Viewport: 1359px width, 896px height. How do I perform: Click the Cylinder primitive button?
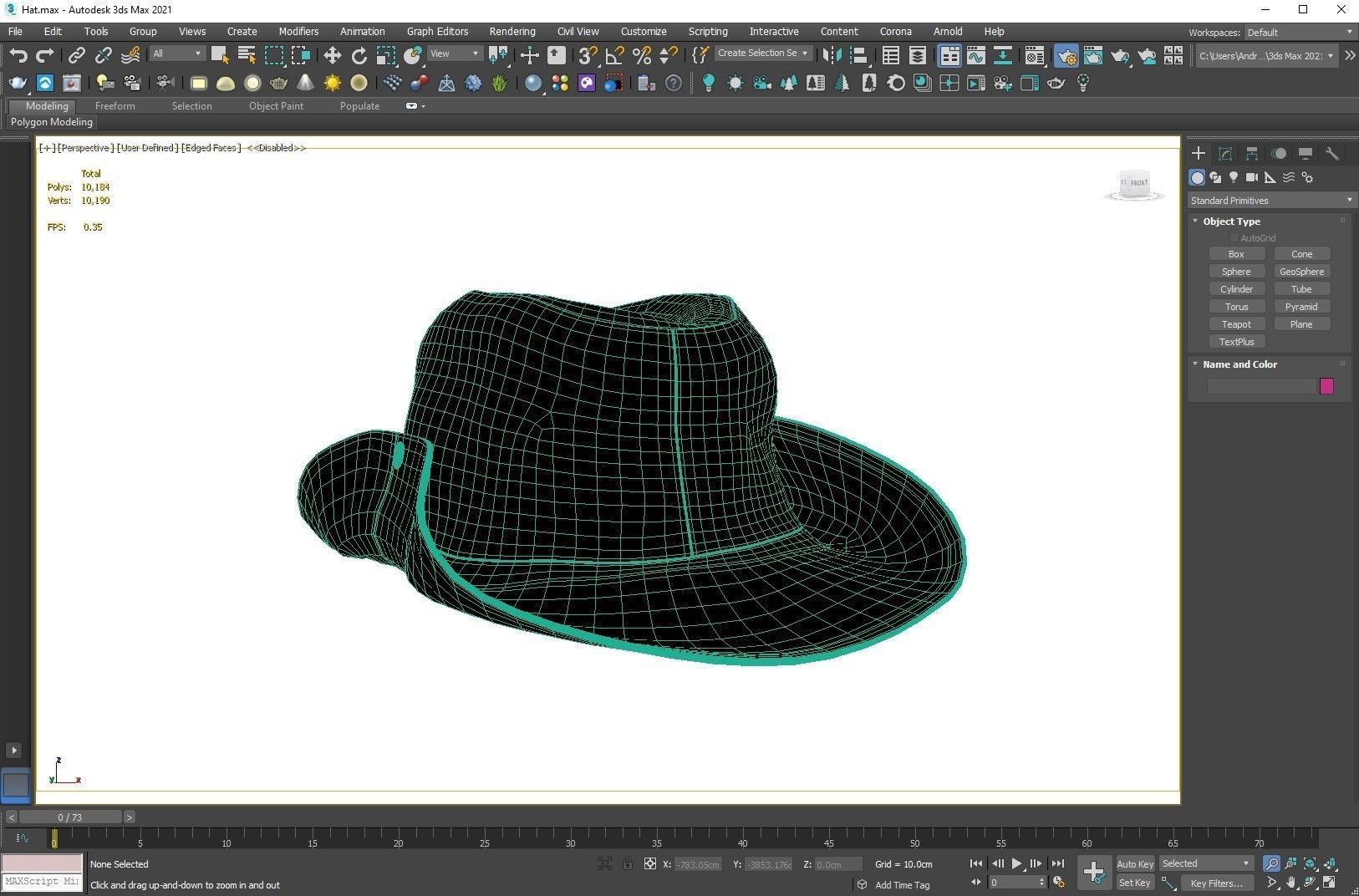pos(1236,289)
